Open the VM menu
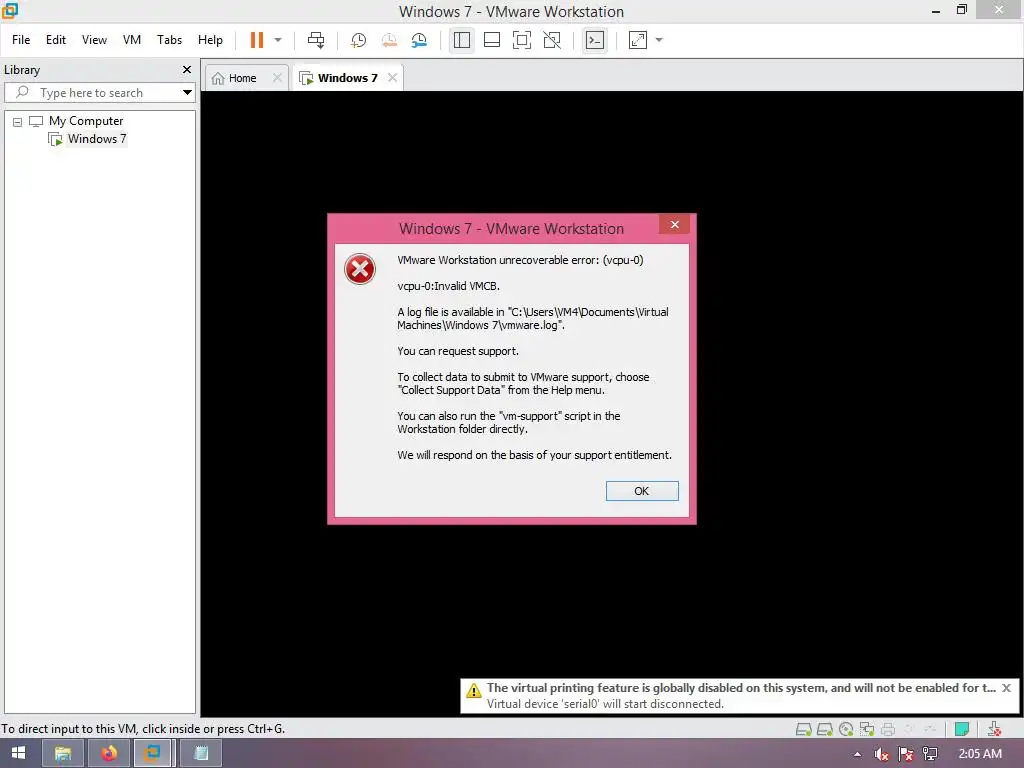Image resolution: width=1024 pixels, height=768 pixels. tap(132, 40)
